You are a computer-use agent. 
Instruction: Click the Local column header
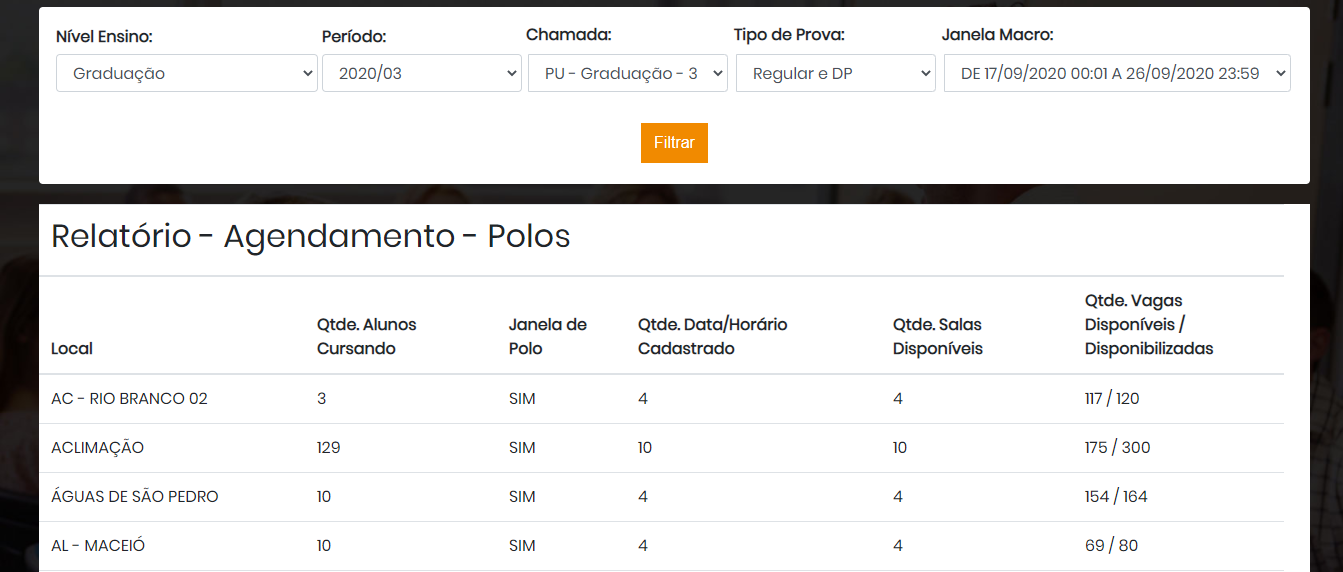tap(72, 348)
